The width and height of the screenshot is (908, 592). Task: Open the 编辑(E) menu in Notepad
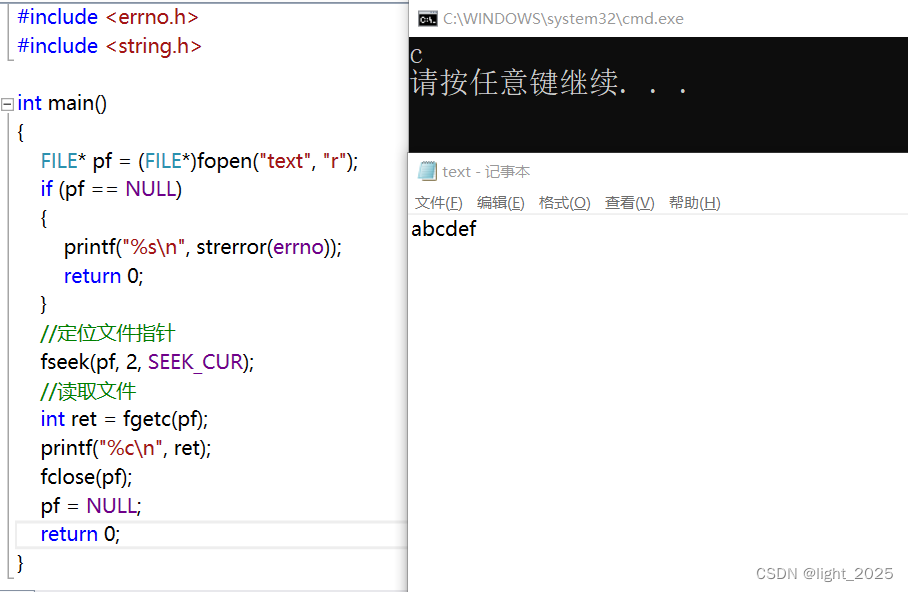500,203
